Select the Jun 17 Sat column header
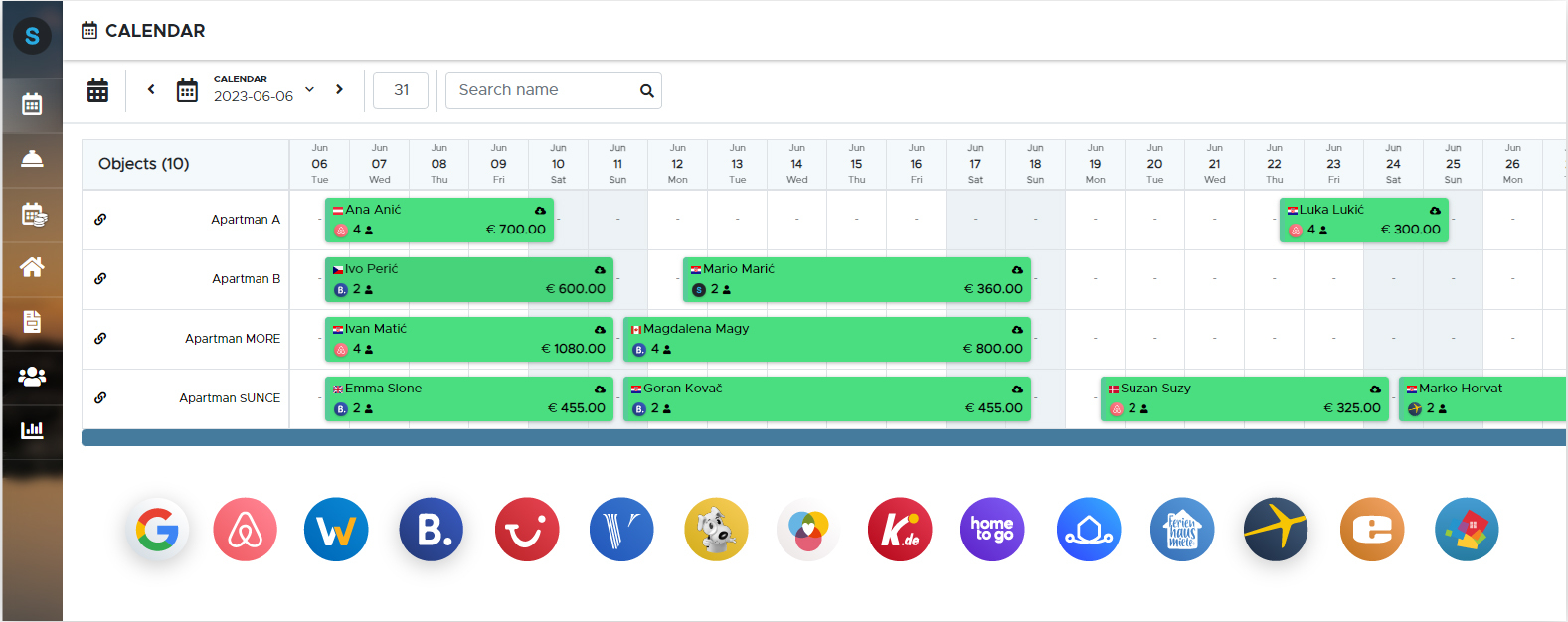This screenshot has width=1568, height=622. pos(975,164)
